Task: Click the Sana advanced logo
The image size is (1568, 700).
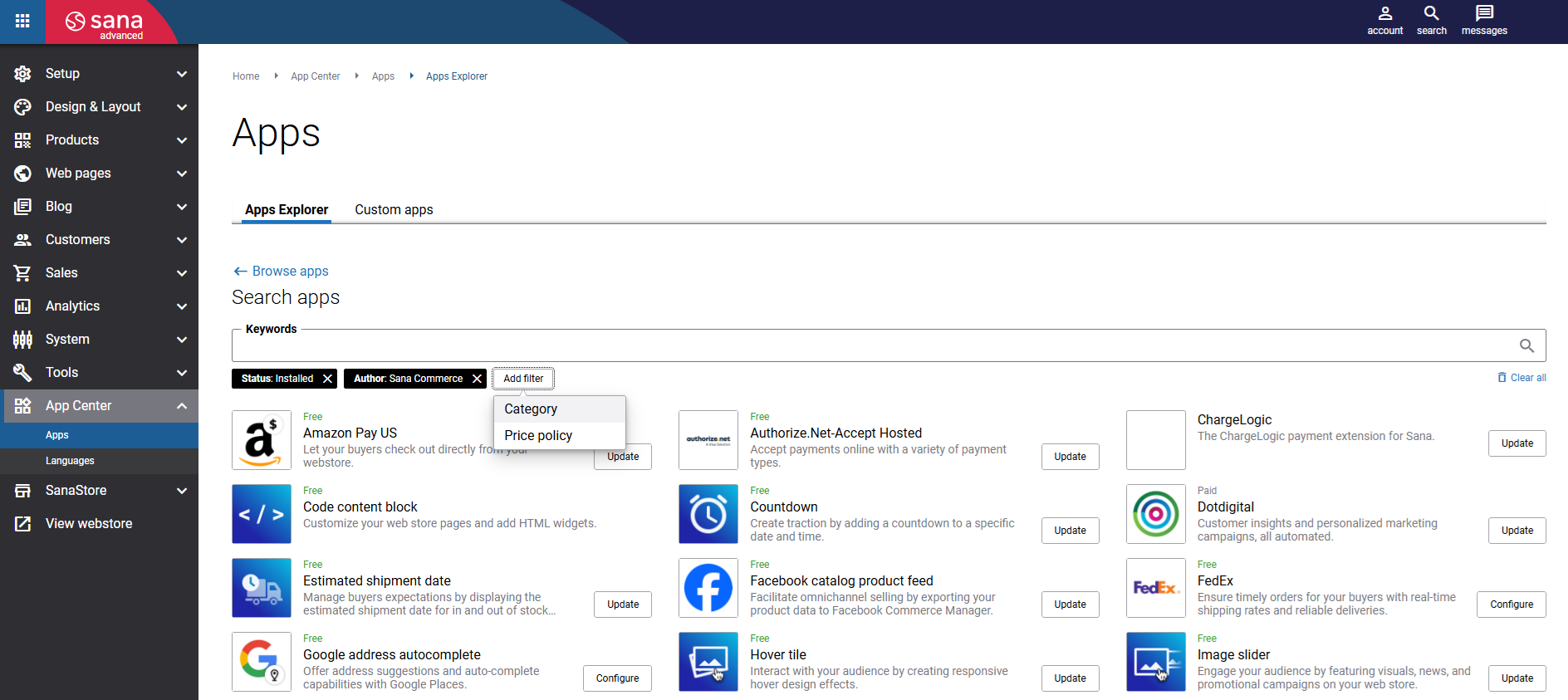Action: click(x=105, y=23)
